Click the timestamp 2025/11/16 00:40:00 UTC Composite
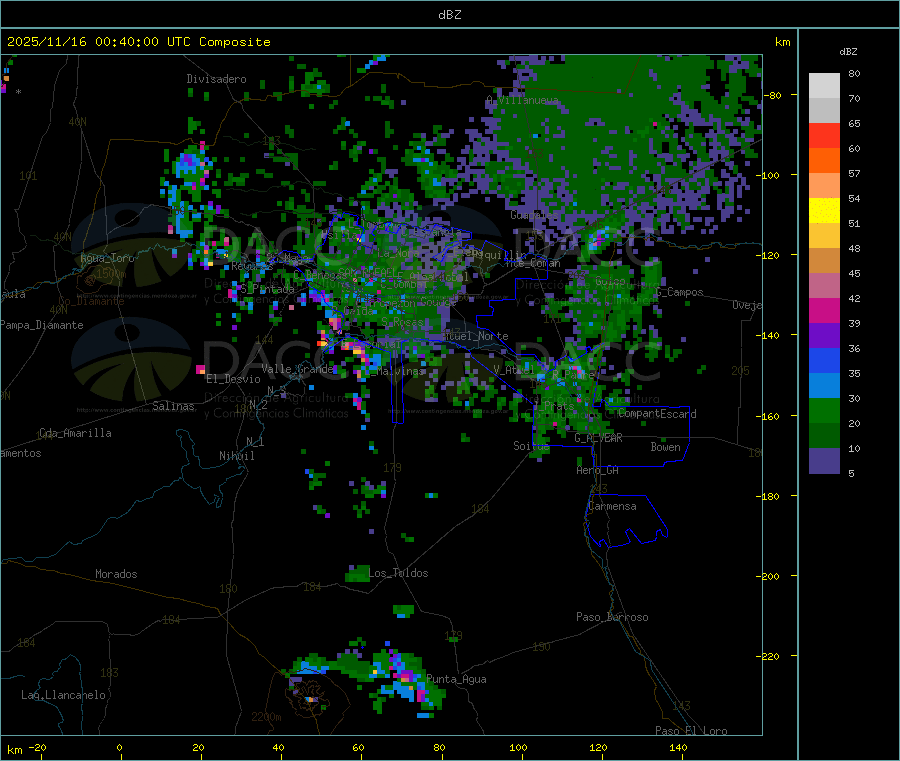Screen dimensions: 900x761 pyautogui.click(x=138, y=42)
